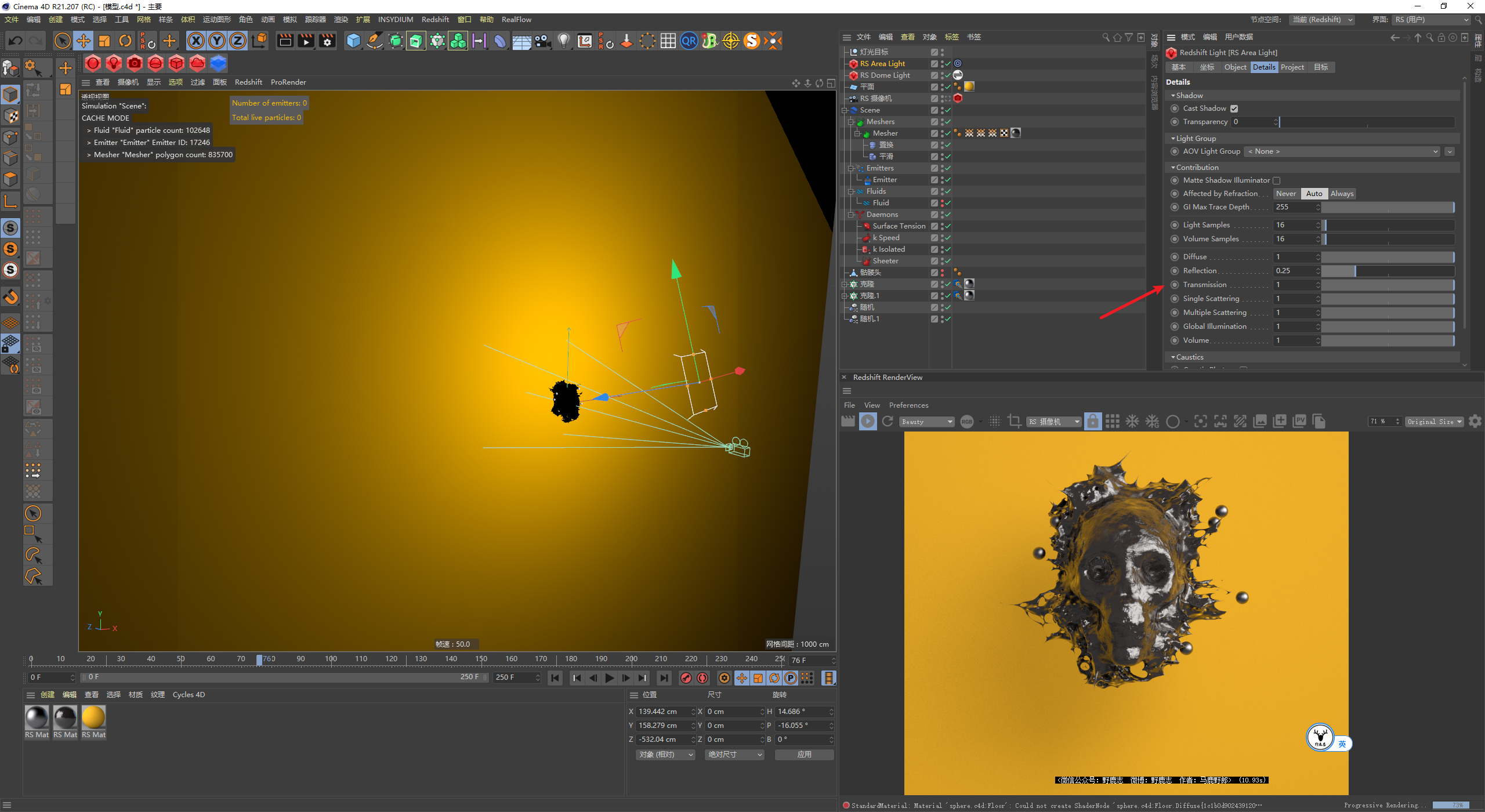
Task: Collapse the Contribution section
Action: pos(1173,168)
